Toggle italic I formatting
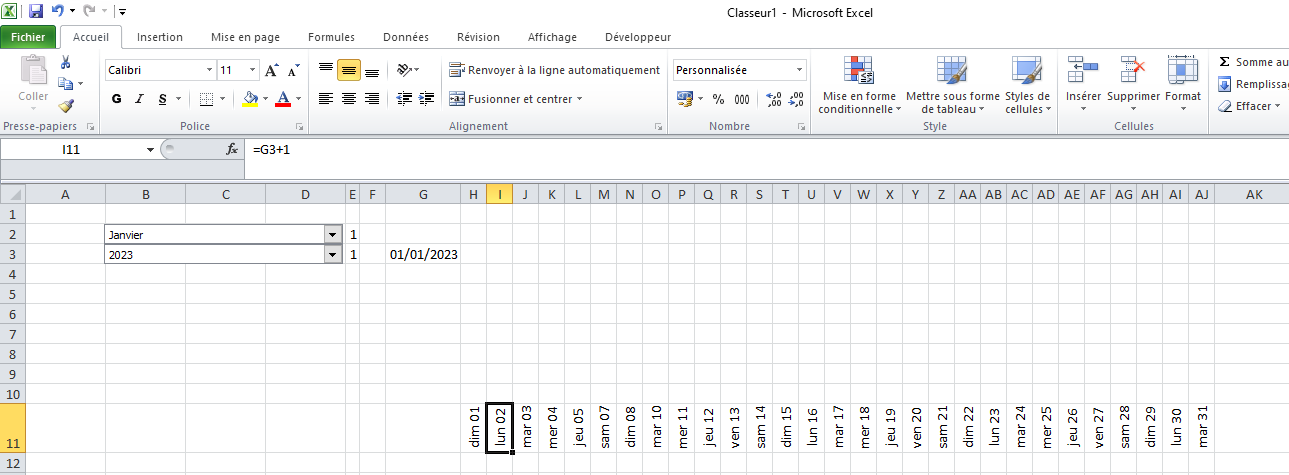1289x475 pixels. pos(139,99)
